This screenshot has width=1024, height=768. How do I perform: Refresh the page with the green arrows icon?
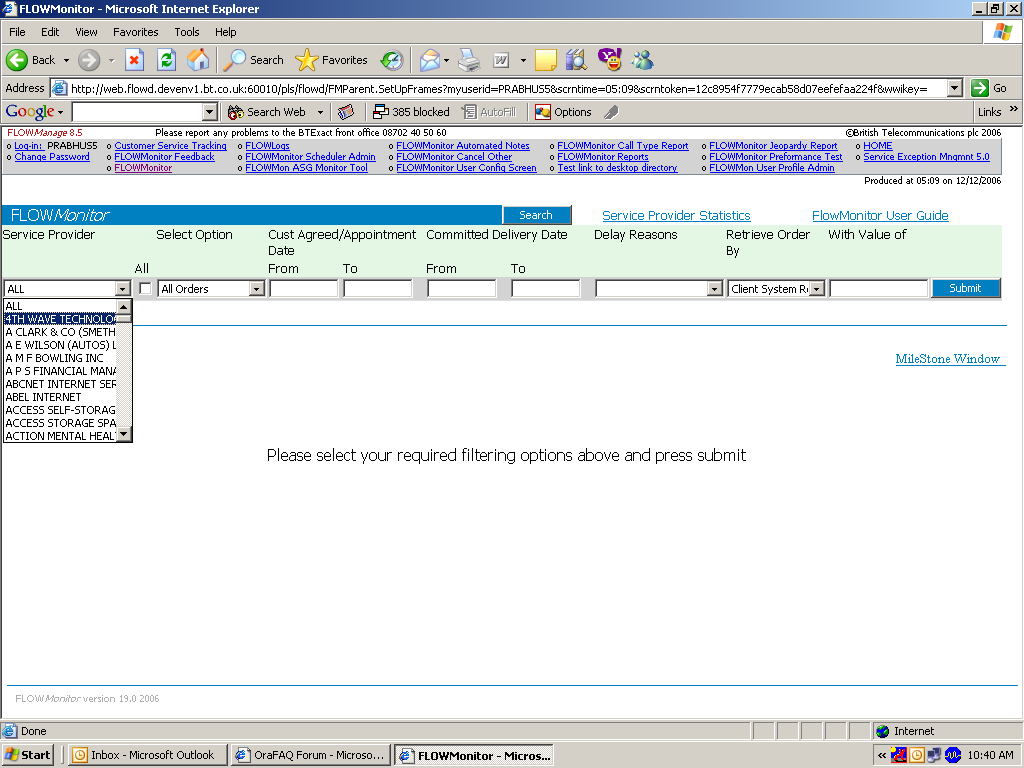(x=167, y=60)
